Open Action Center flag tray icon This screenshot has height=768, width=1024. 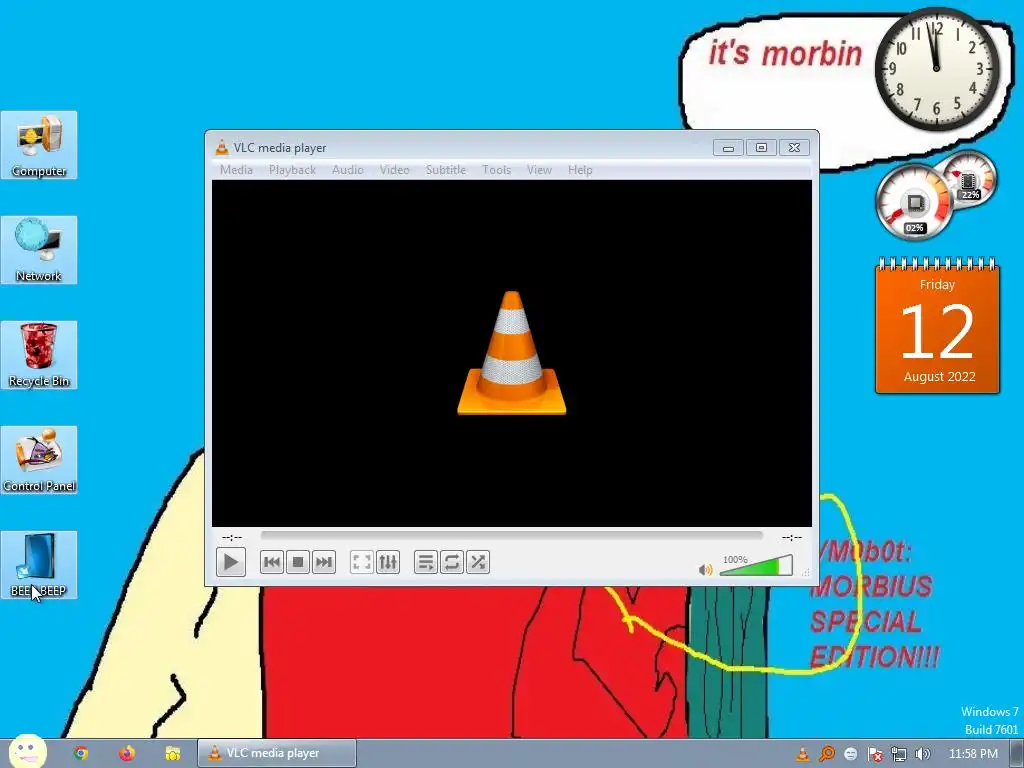[x=875, y=754]
